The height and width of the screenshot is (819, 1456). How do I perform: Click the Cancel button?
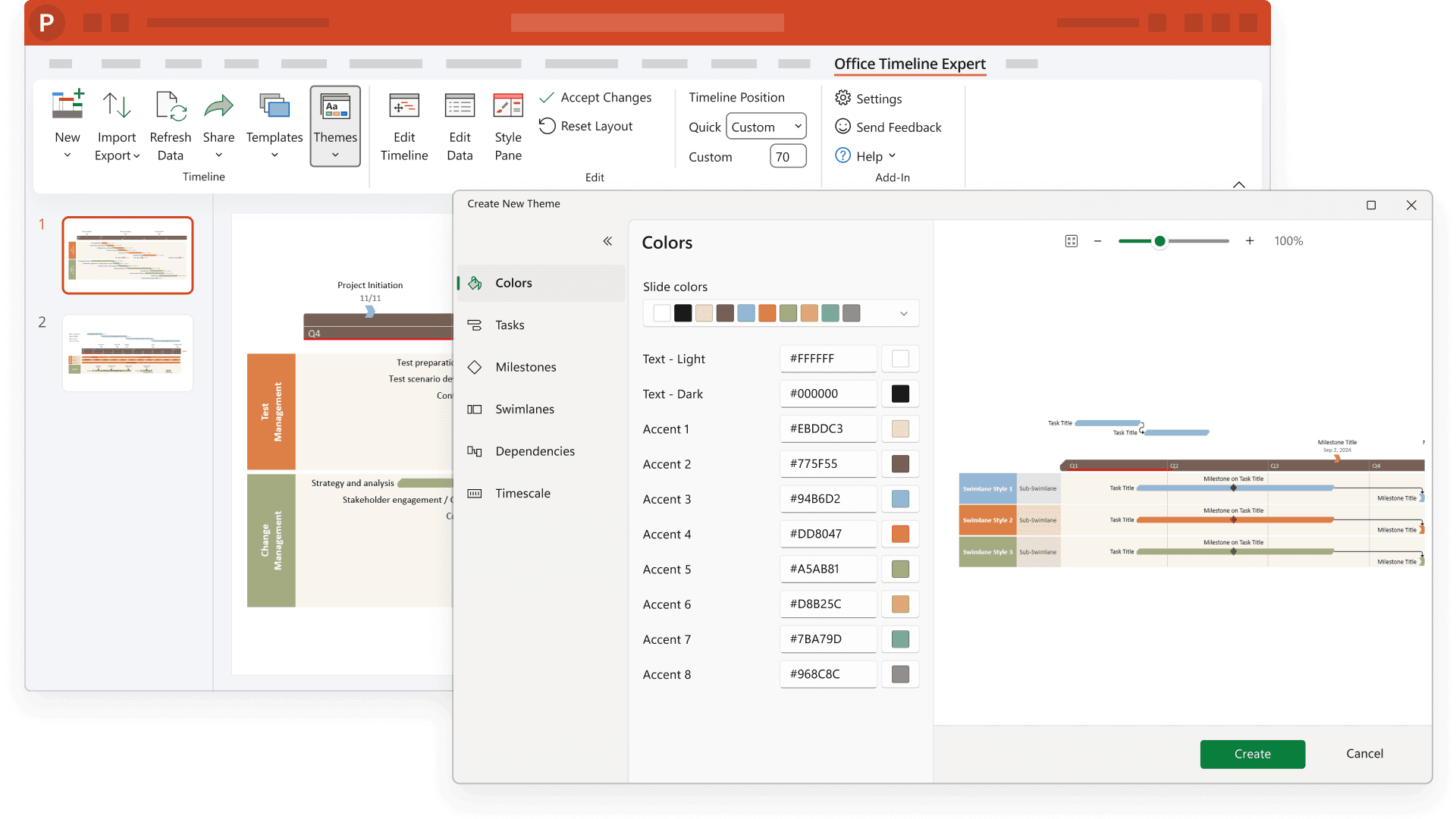tap(1364, 753)
